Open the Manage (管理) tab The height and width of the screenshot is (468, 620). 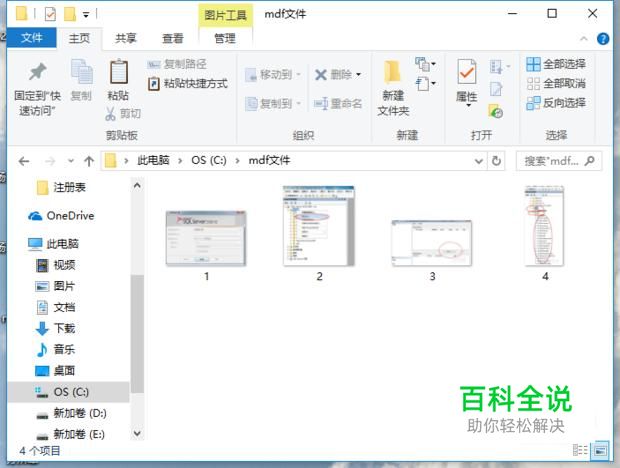[225, 38]
